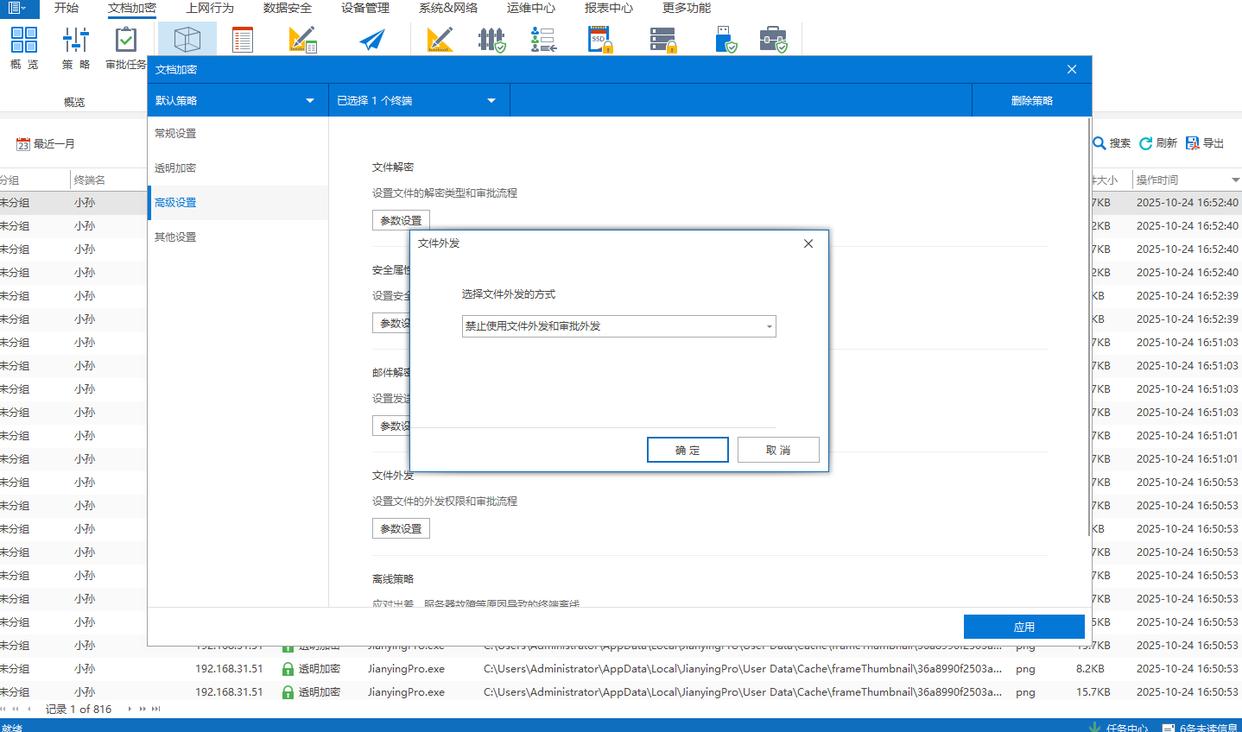Open the 默认策略 policy dropdown
Viewport: 1242px width, 732px height.
(237, 100)
